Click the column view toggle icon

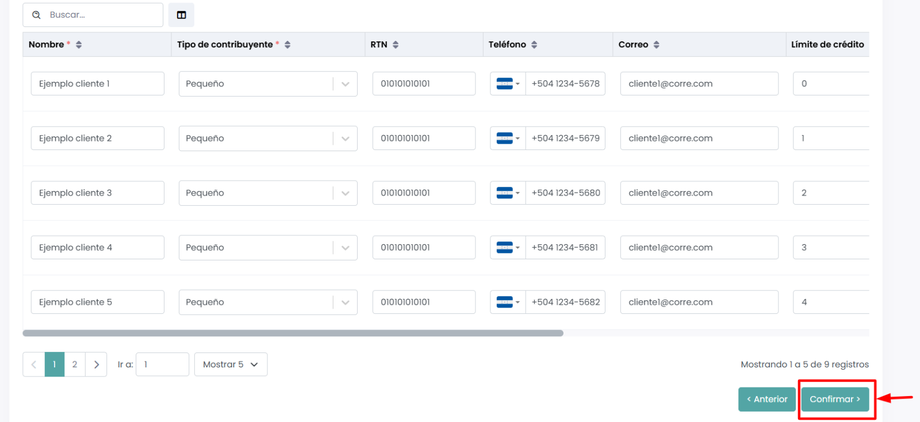coord(181,15)
